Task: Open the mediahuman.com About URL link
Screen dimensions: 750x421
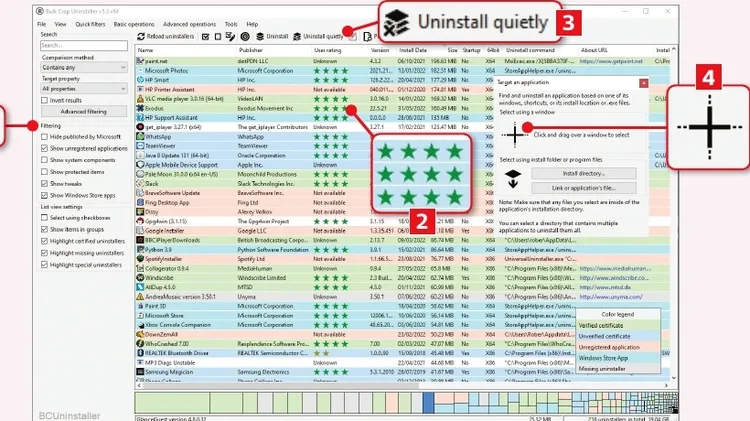Action: click(615, 269)
